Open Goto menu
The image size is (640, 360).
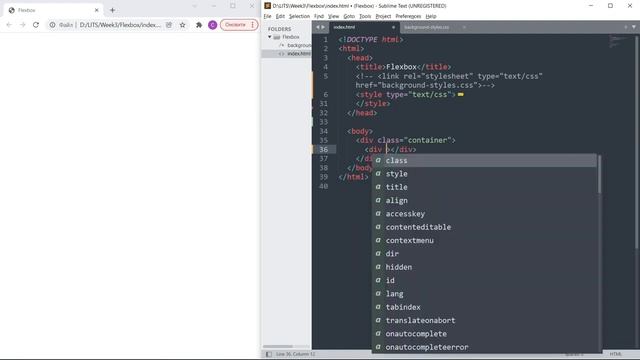click(x=349, y=16)
